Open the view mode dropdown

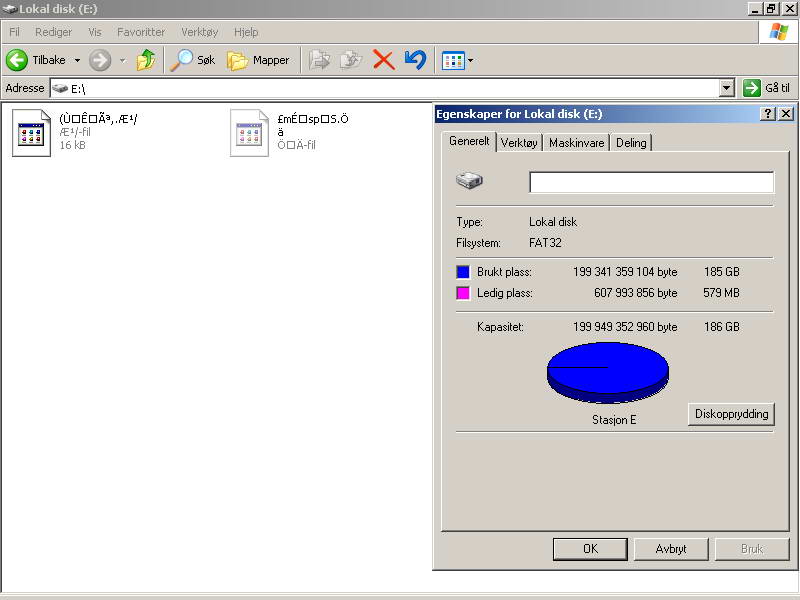coord(471,61)
